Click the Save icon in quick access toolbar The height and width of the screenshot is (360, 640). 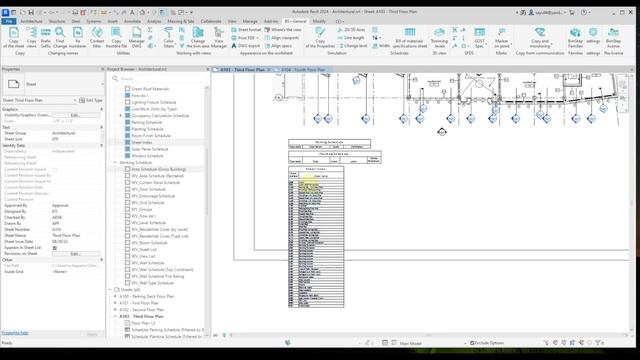[31, 12]
